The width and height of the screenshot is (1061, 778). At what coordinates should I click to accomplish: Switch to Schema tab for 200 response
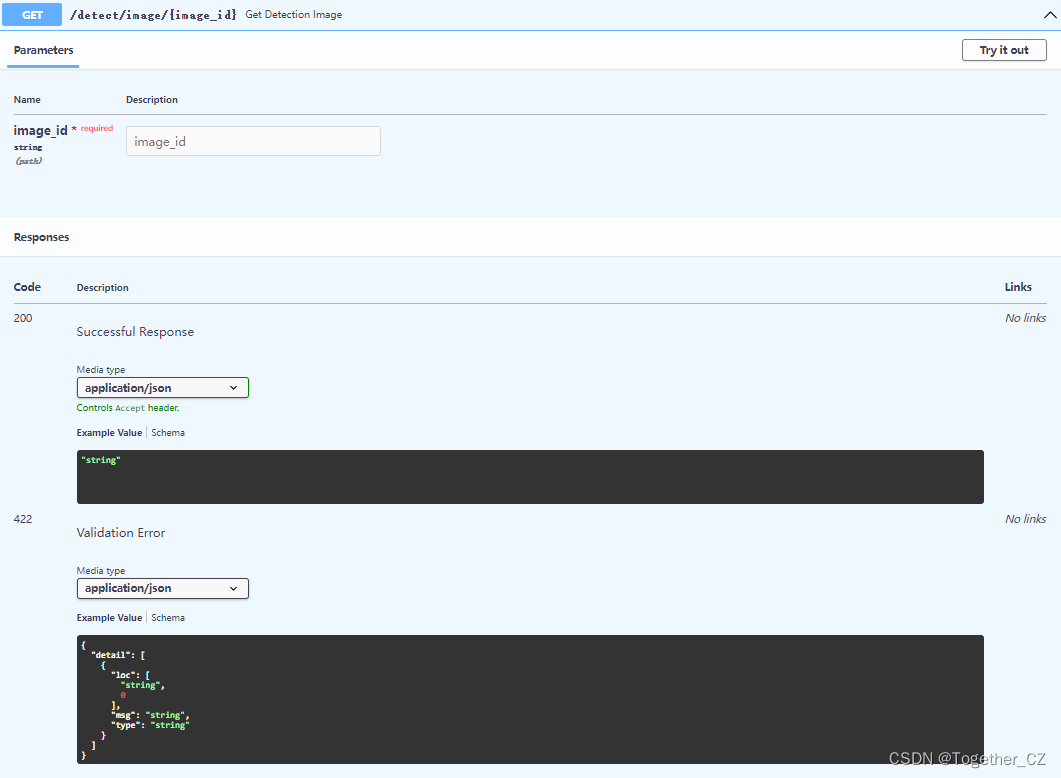[x=168, y=432]
